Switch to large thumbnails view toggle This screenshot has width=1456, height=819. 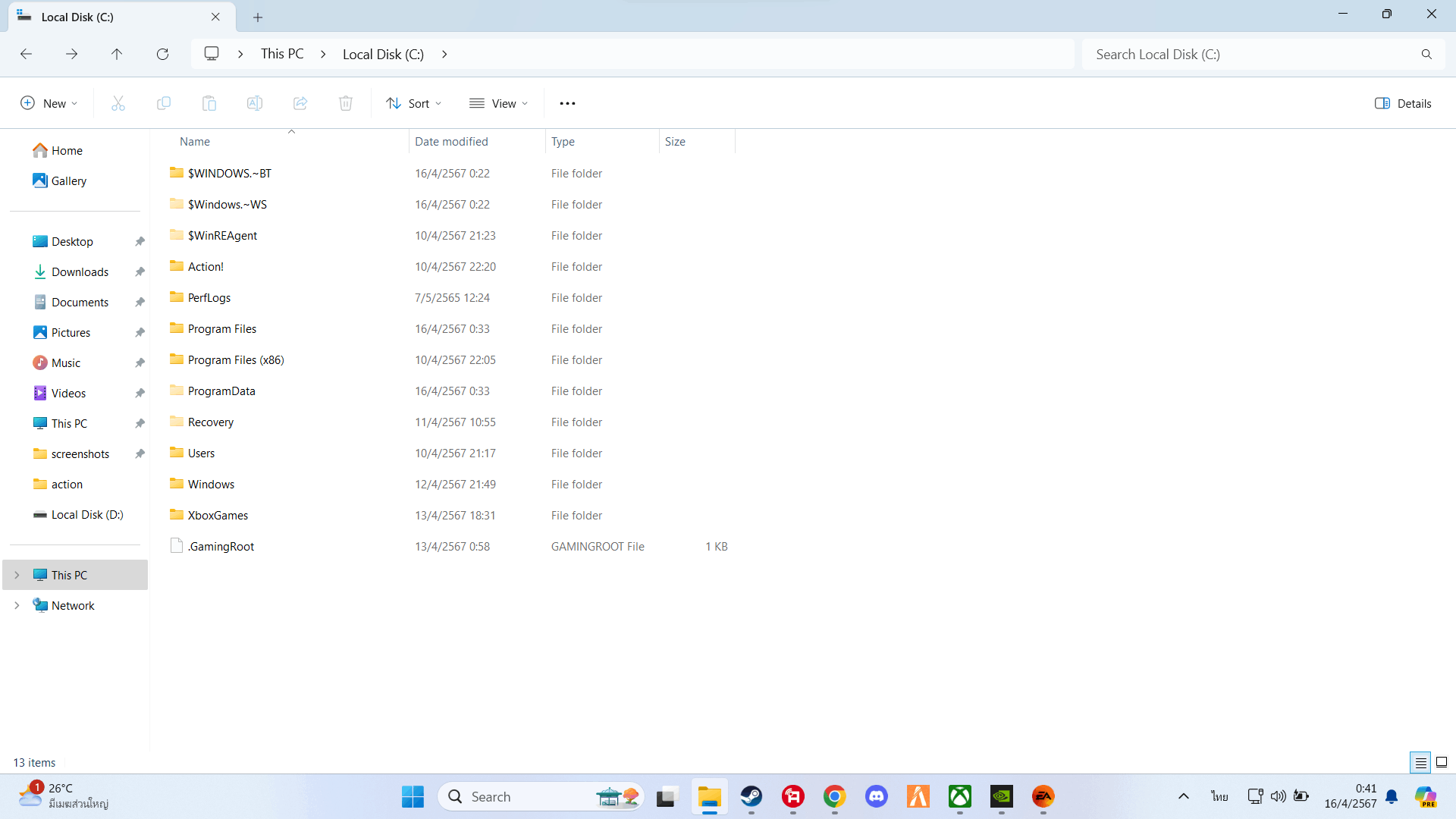[1442, 762]
